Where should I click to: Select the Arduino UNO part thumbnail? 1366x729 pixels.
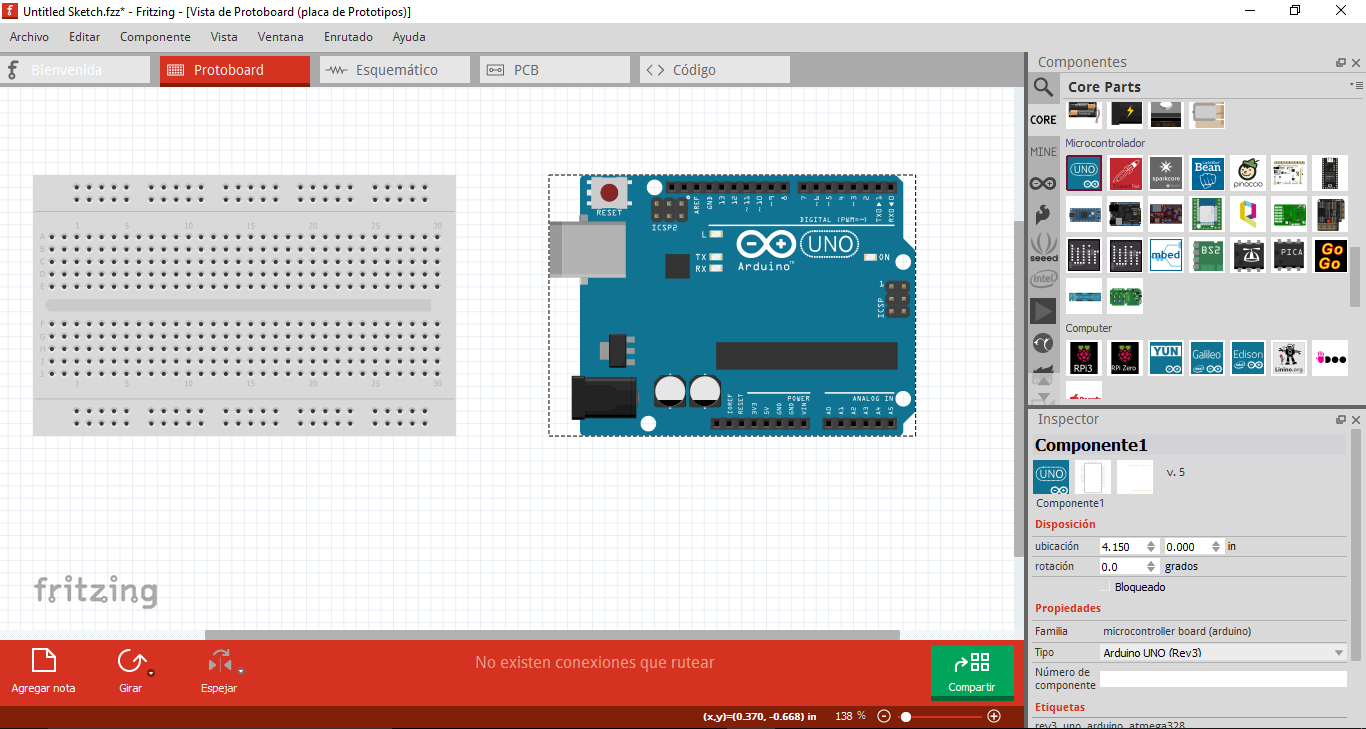1084,172
